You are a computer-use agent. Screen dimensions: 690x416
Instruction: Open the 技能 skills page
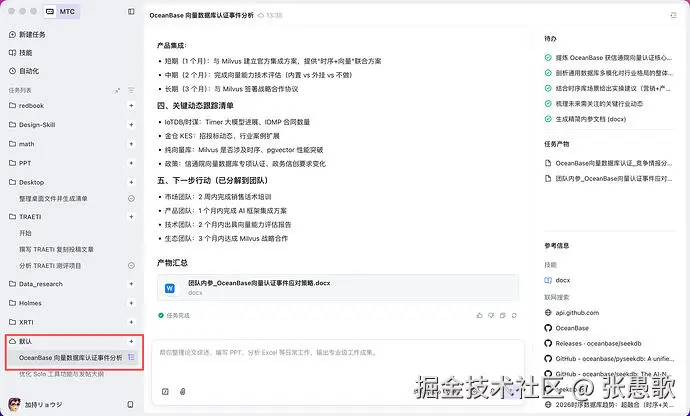point(21,52)
